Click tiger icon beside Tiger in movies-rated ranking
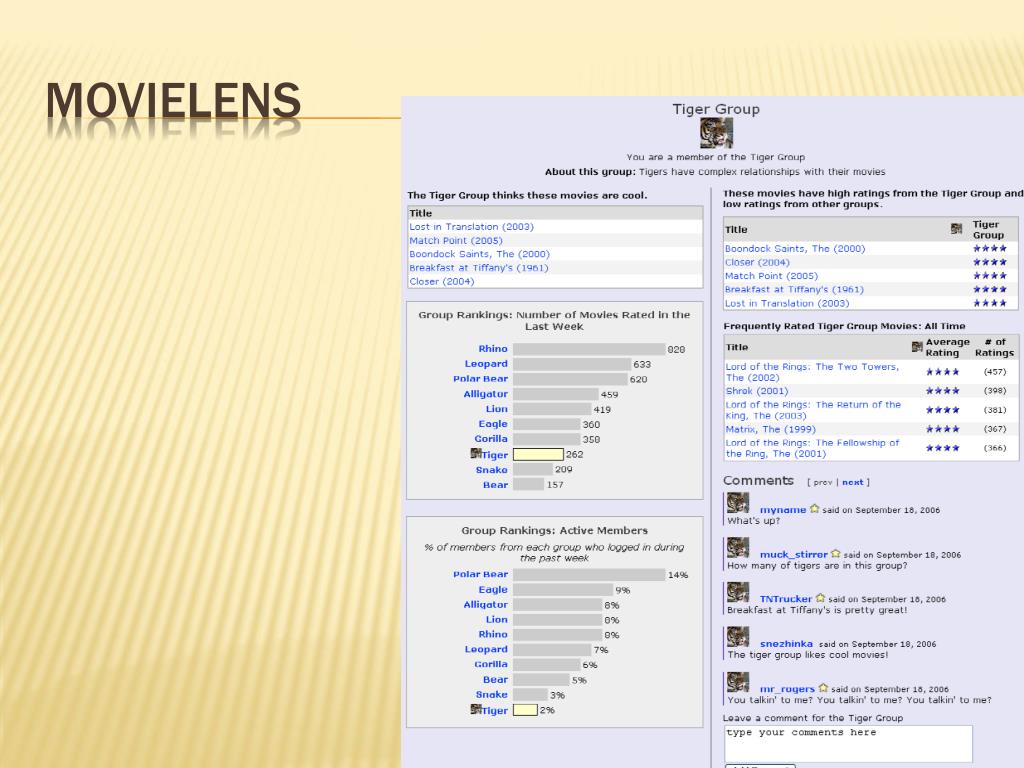This screenshot has width=1024, height=768. coord(476,453)
